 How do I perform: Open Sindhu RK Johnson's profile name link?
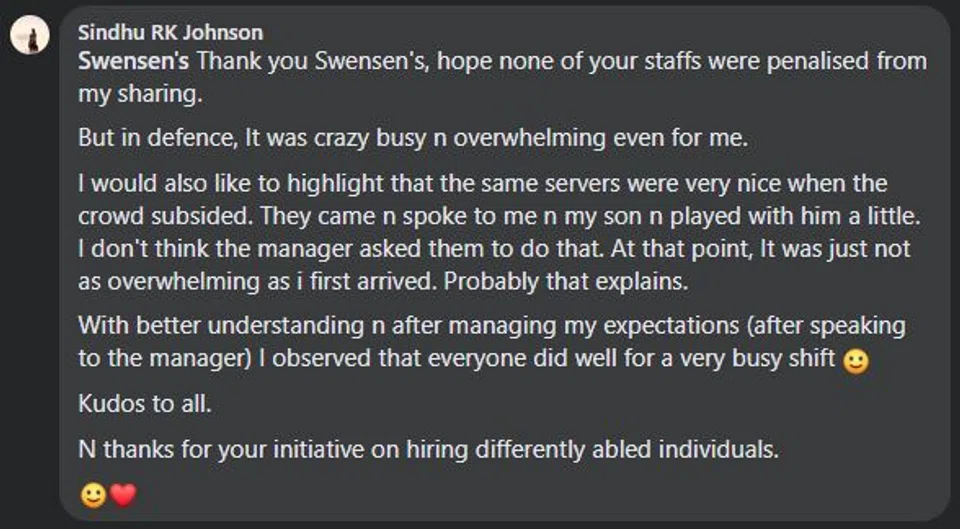click(170, 33)
